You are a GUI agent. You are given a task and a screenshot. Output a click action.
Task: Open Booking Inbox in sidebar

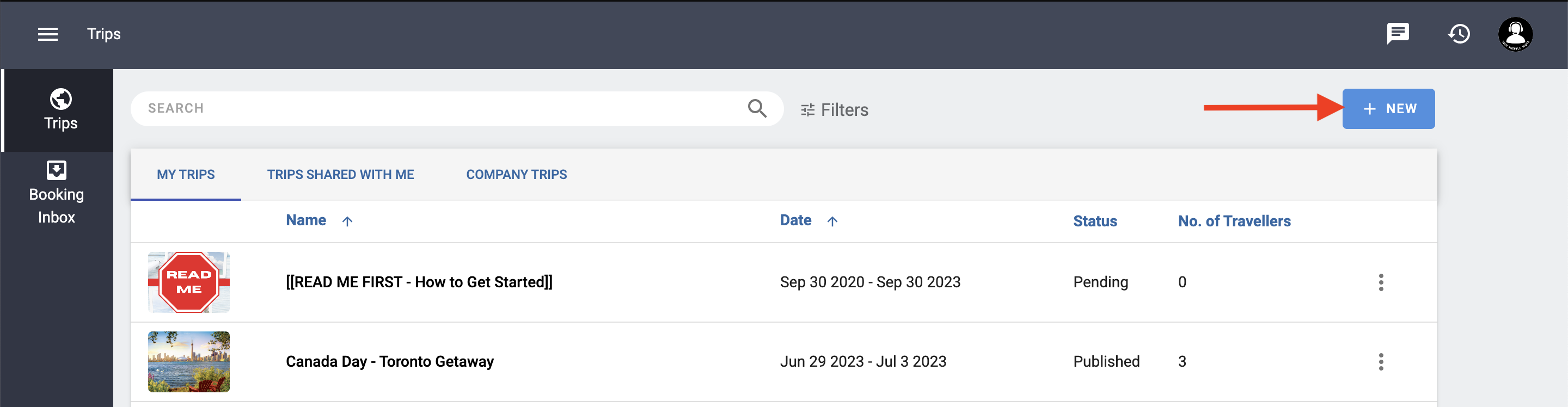(57, 193)
